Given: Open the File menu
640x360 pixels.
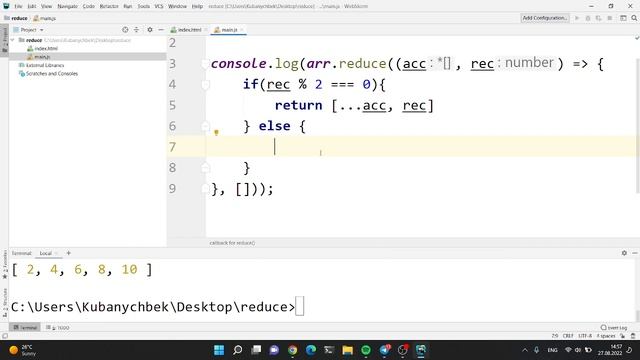Looking at the screenshot, I should coord(18,6).
